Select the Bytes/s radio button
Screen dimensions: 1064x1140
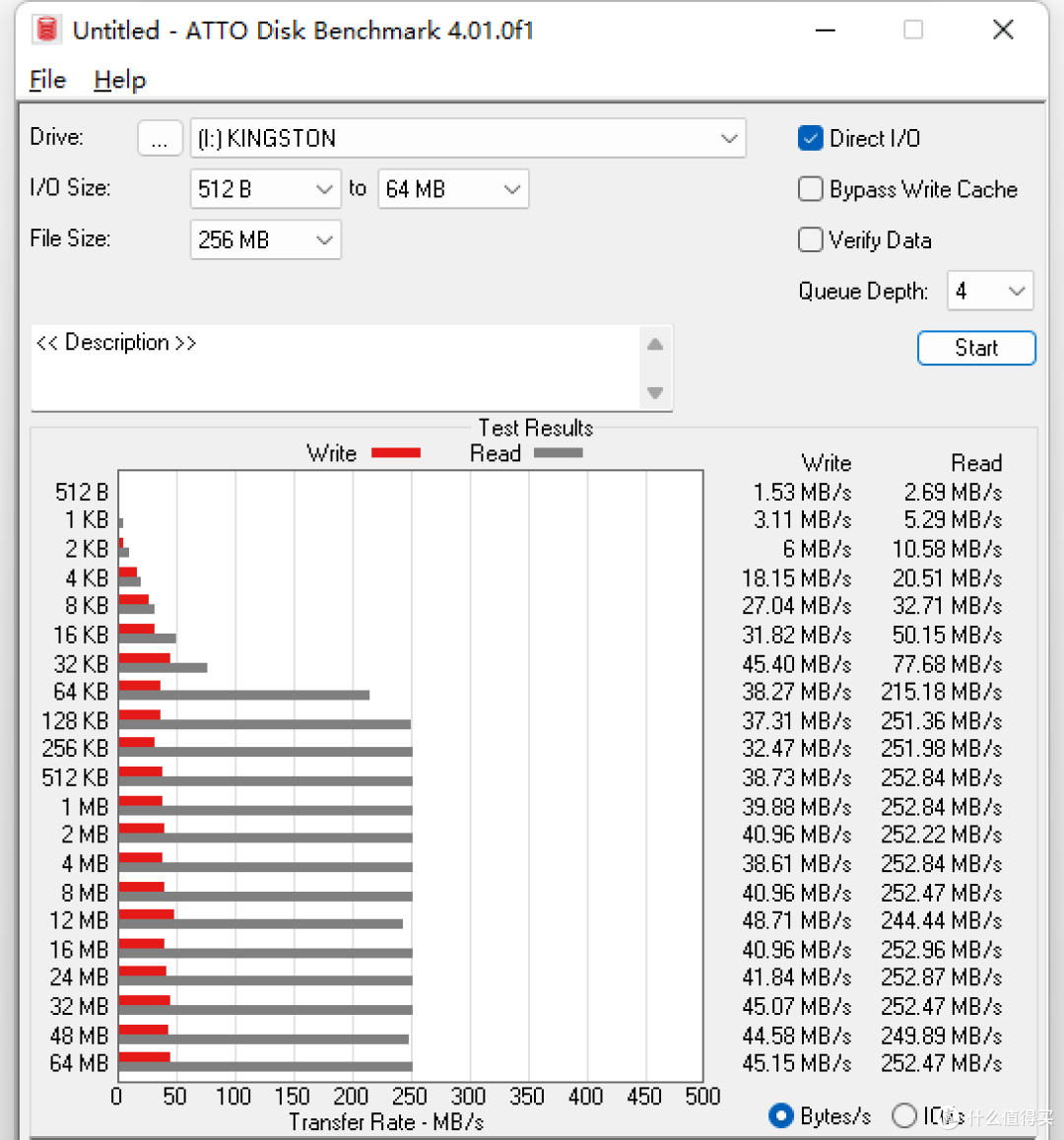coord(781,1115)
